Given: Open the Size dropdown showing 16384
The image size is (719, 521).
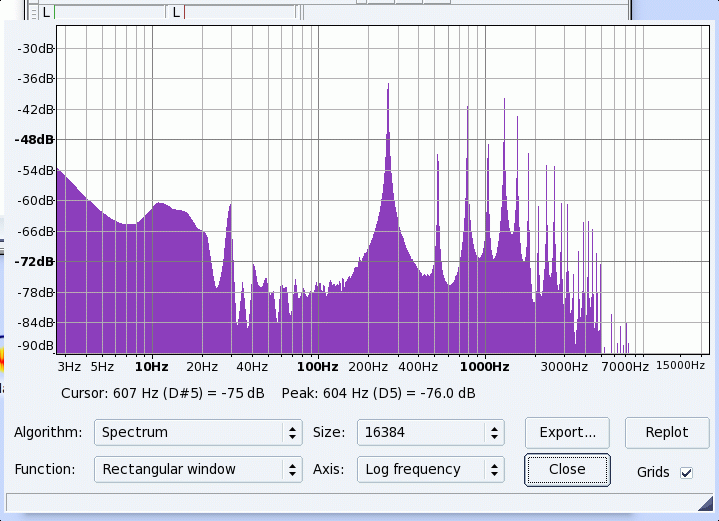Looking at the screenshot, I should tap(431, 432).
